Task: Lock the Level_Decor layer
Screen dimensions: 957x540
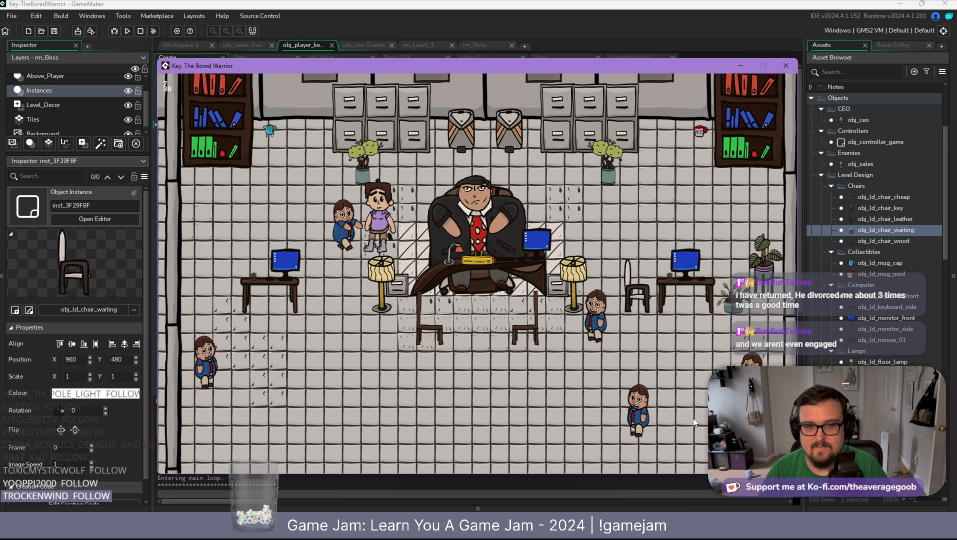Action: coord(138,105)
